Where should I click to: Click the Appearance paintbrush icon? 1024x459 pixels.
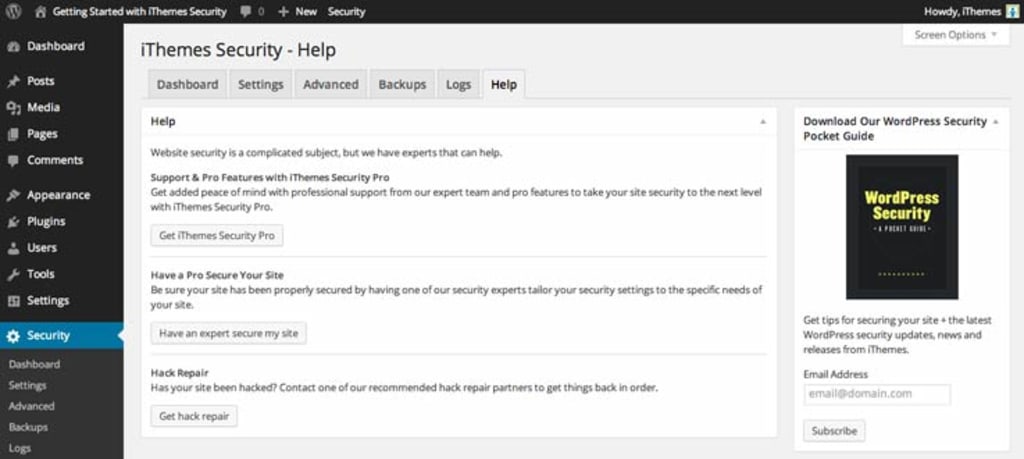pos(13,195)
